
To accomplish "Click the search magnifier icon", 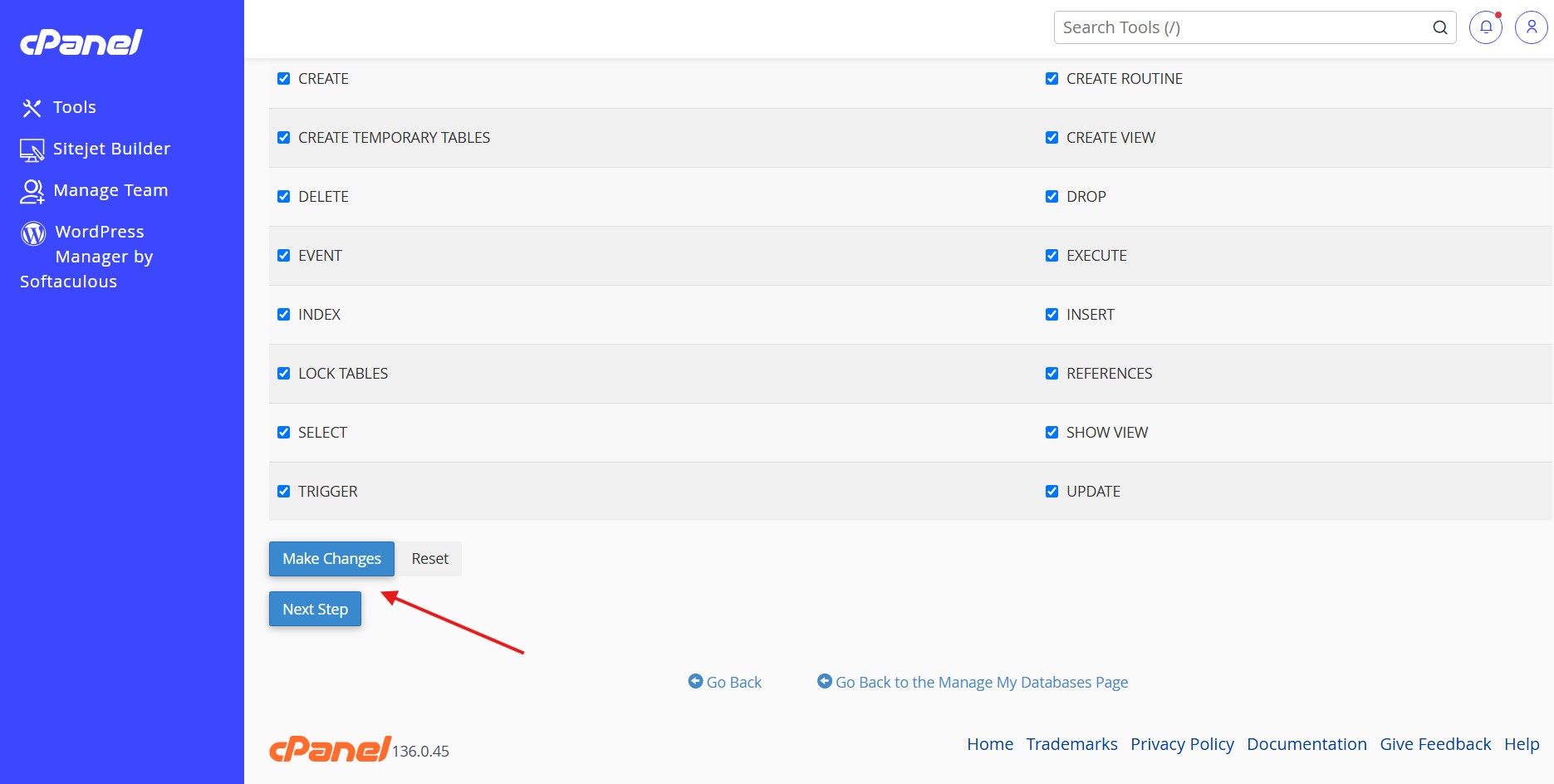I will 1439,27.
